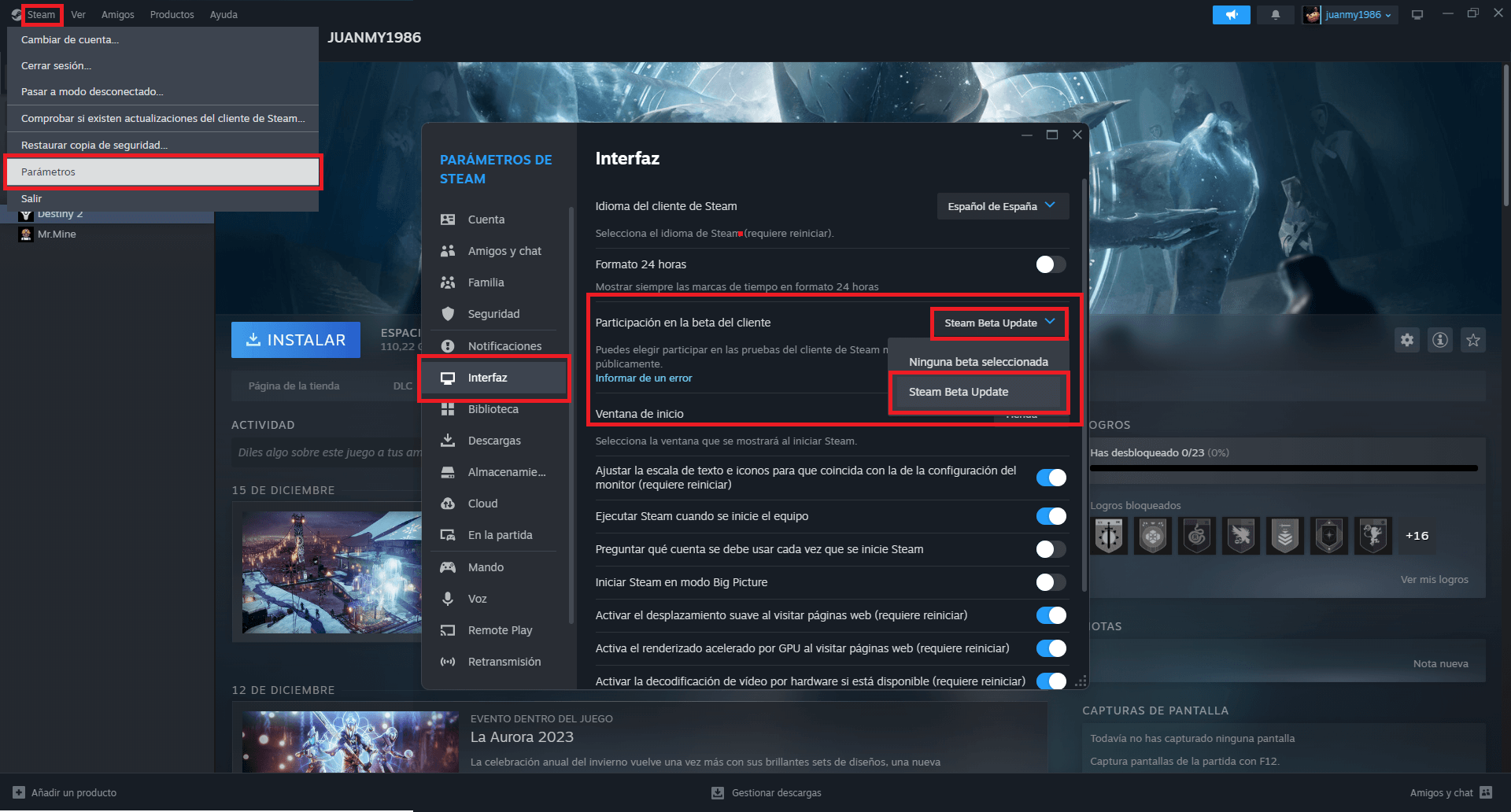This screenshot has width=1511, height=812.
Task: Click Añadir un producto plus icon
Action: (x=19, y=792)
